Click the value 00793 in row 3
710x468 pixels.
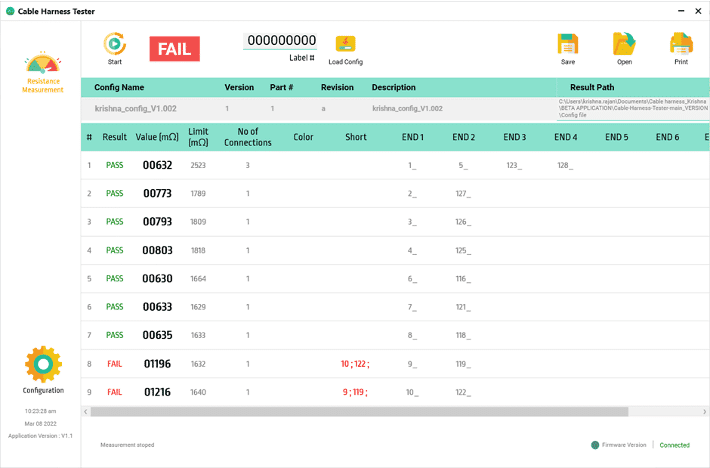(158, 222)
